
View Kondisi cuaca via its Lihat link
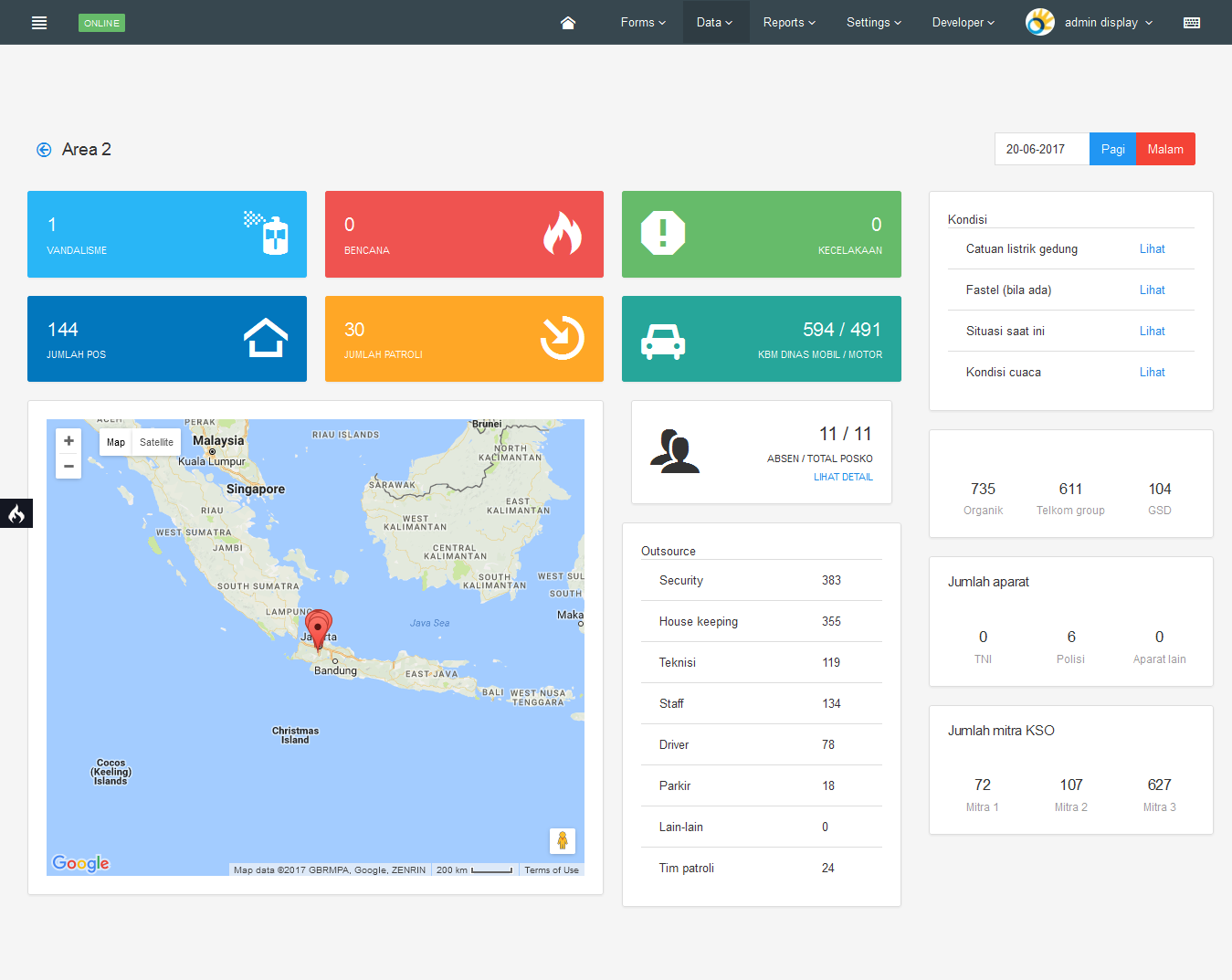coord(1152,372)
